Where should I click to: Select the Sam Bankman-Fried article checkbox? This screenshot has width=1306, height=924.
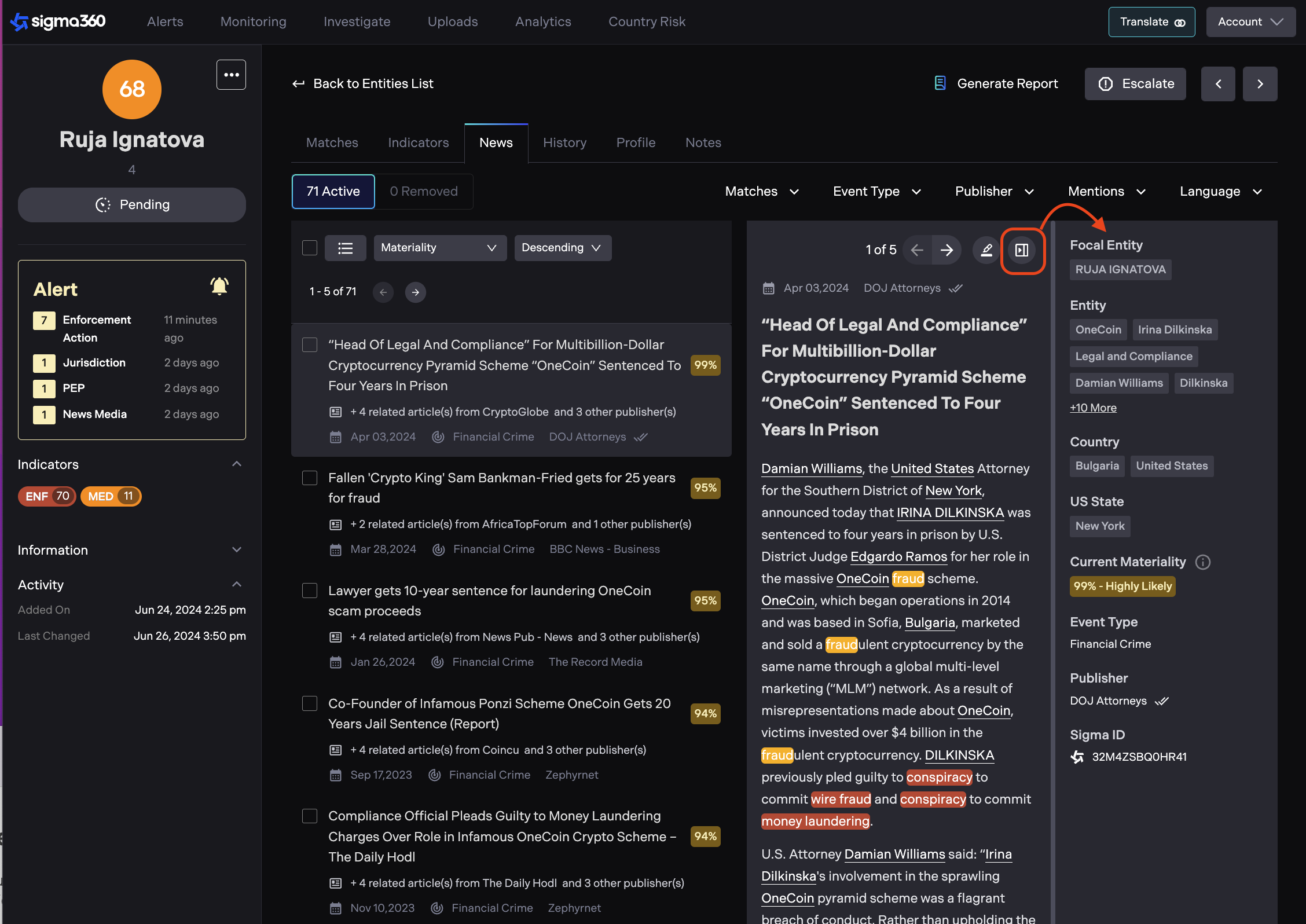pos(310,478)
